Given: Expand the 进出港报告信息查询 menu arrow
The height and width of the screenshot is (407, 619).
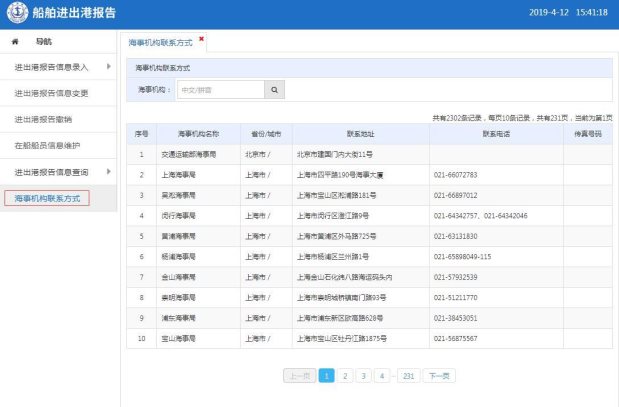Looking at the screenshot, I should (108, 172).
